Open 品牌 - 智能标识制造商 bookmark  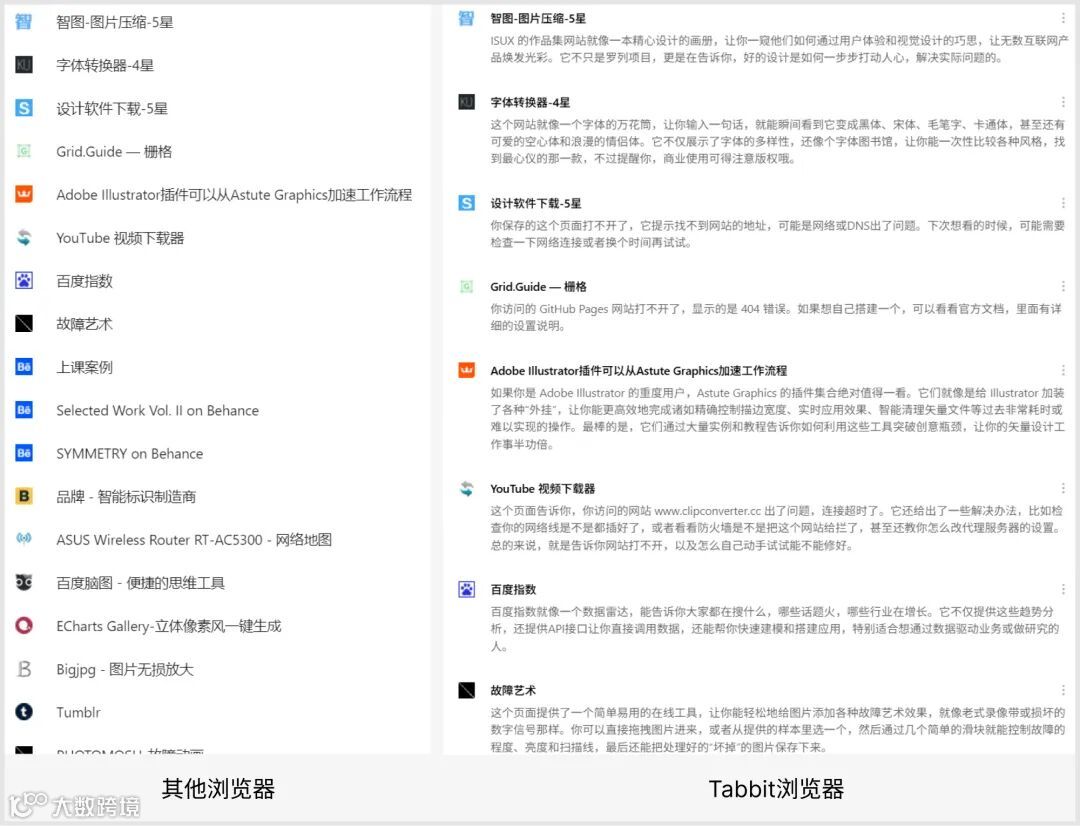coord(126,497)
